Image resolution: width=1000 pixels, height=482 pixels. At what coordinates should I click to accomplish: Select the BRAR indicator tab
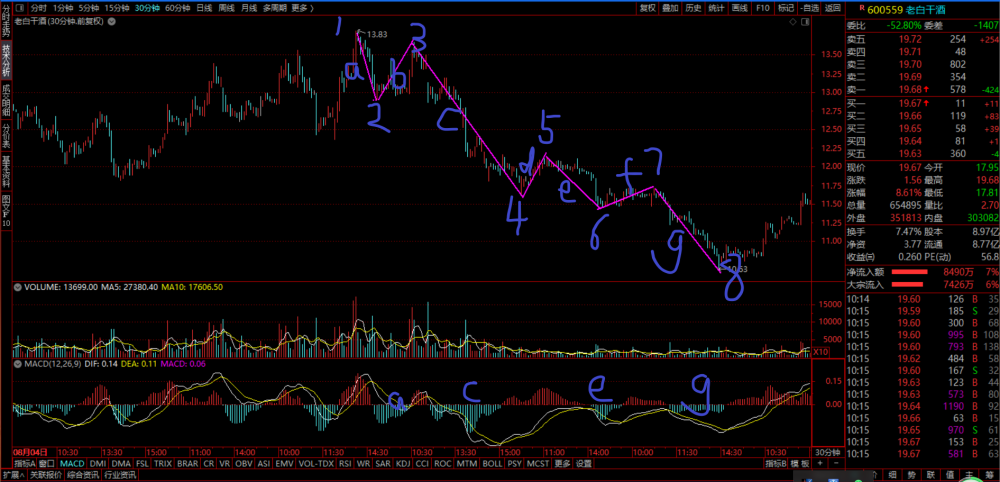pyautogui.click(x=188, y=464)
